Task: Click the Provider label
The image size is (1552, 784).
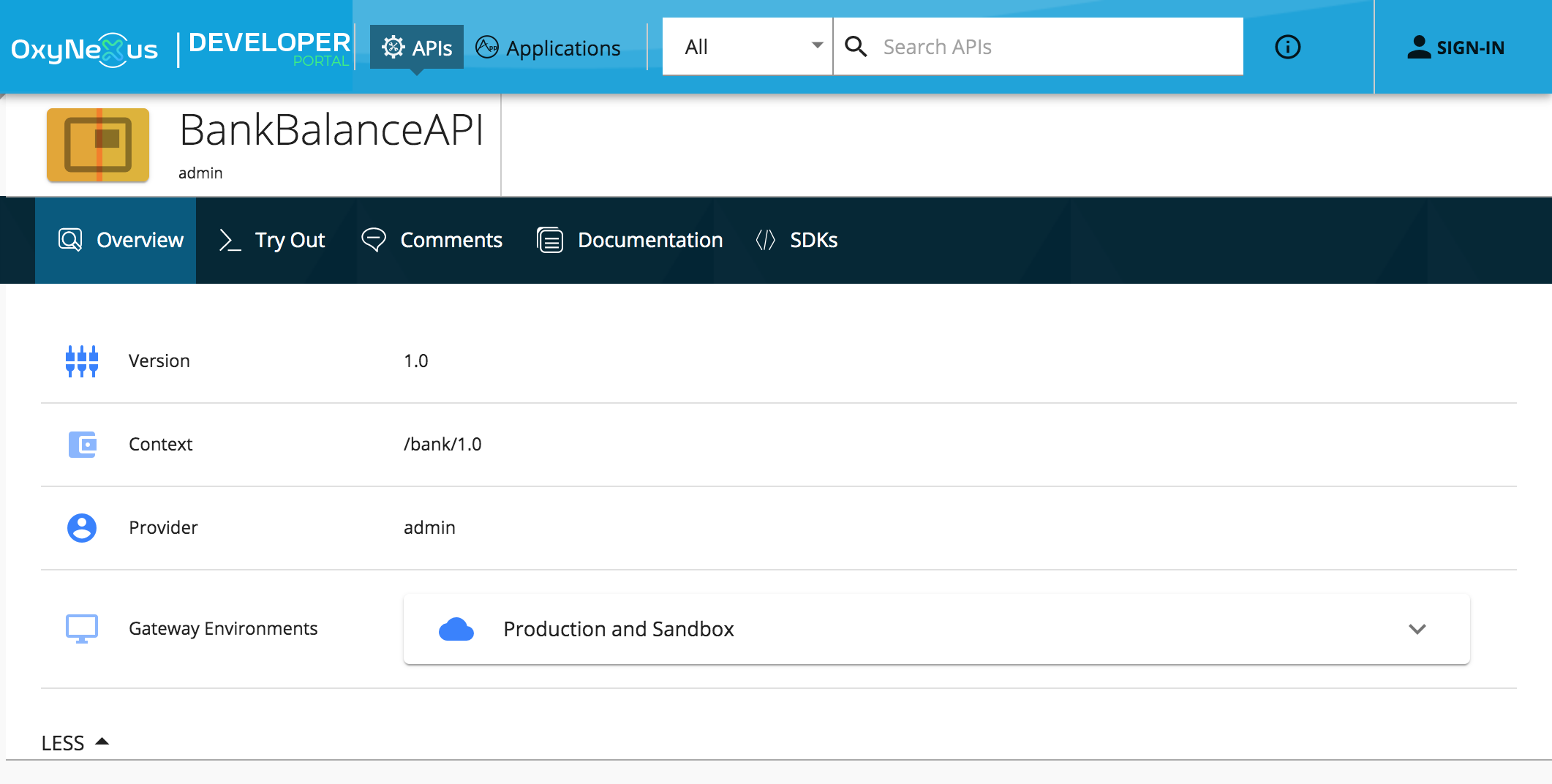Action: coord(164,528)
